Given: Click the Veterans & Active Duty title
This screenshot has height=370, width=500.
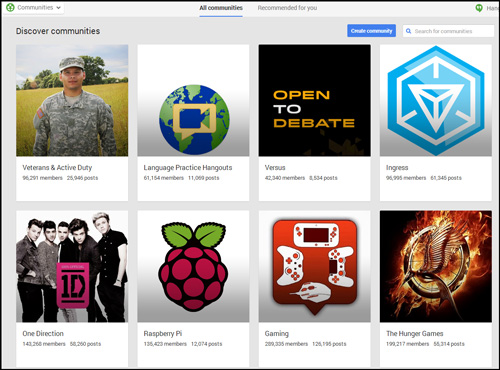Looking at the screenshot, I should pos(57,168).
